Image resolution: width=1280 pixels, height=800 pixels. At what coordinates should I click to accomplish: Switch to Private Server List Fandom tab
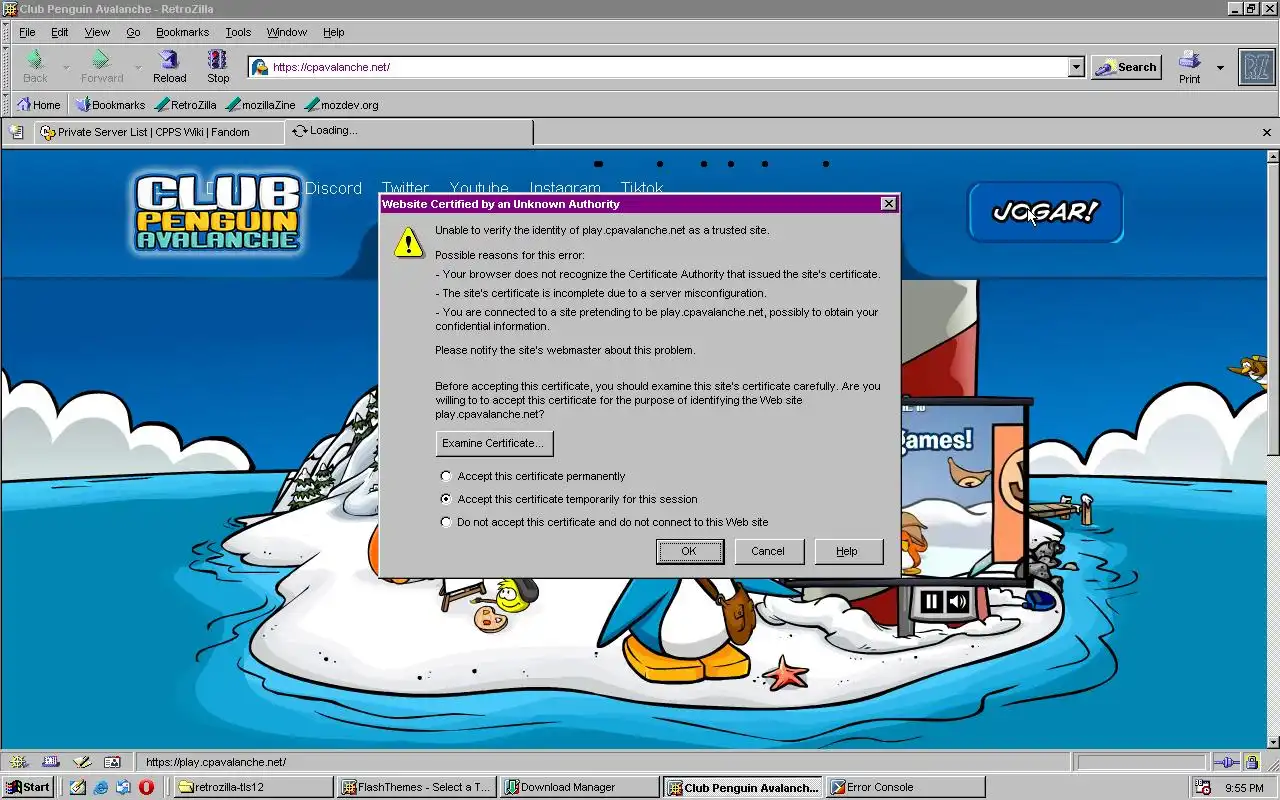159,132
